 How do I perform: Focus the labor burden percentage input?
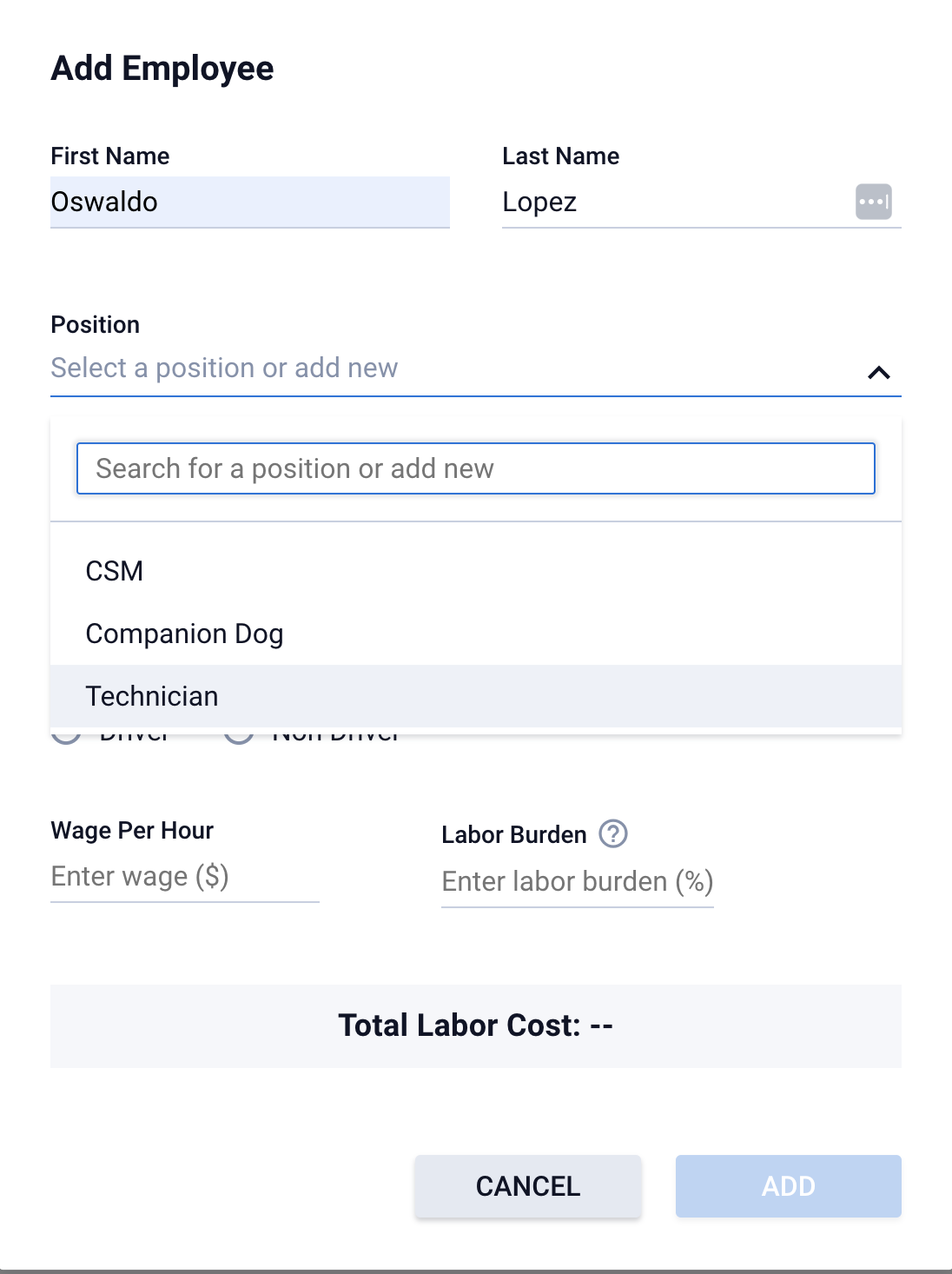[577, 882]
